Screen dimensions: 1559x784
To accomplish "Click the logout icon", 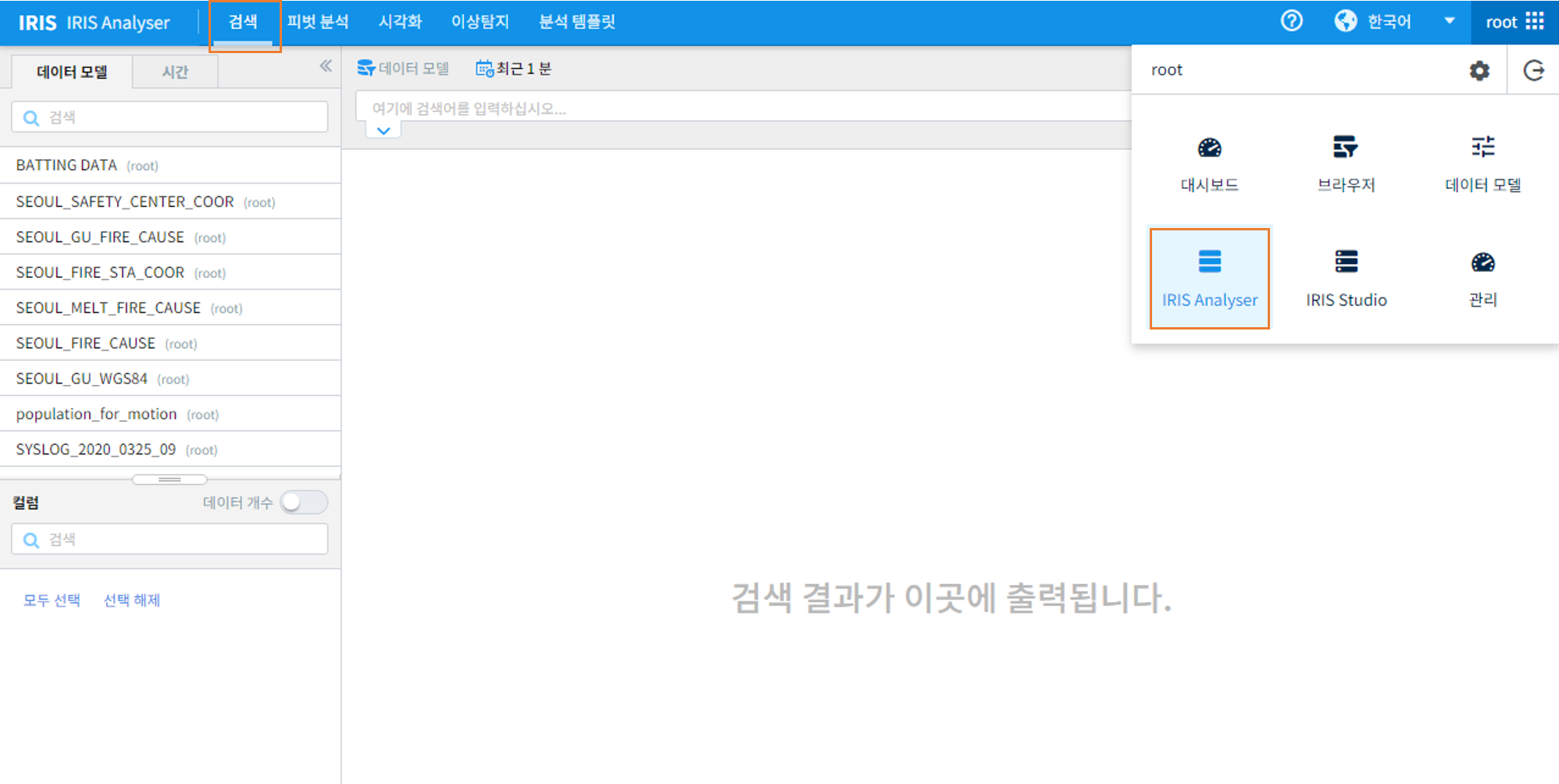I will click(1534, 70).
